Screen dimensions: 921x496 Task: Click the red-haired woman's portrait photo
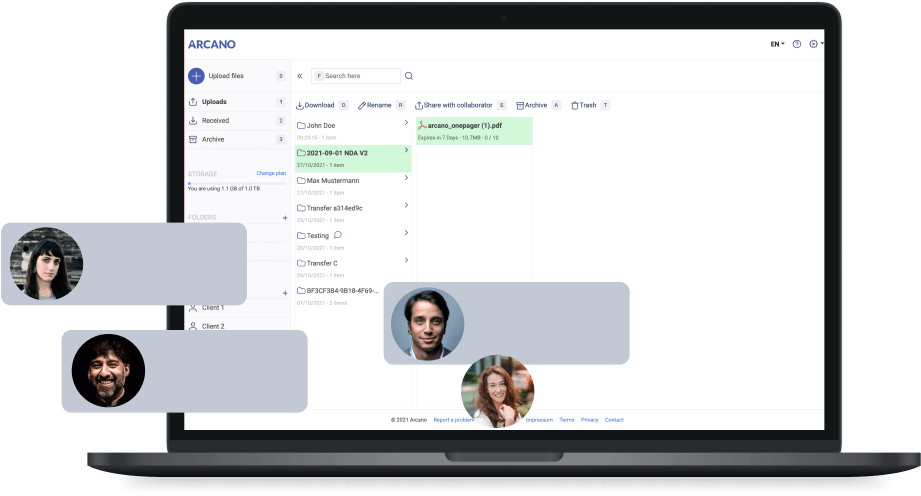click(x=498, y=391)
